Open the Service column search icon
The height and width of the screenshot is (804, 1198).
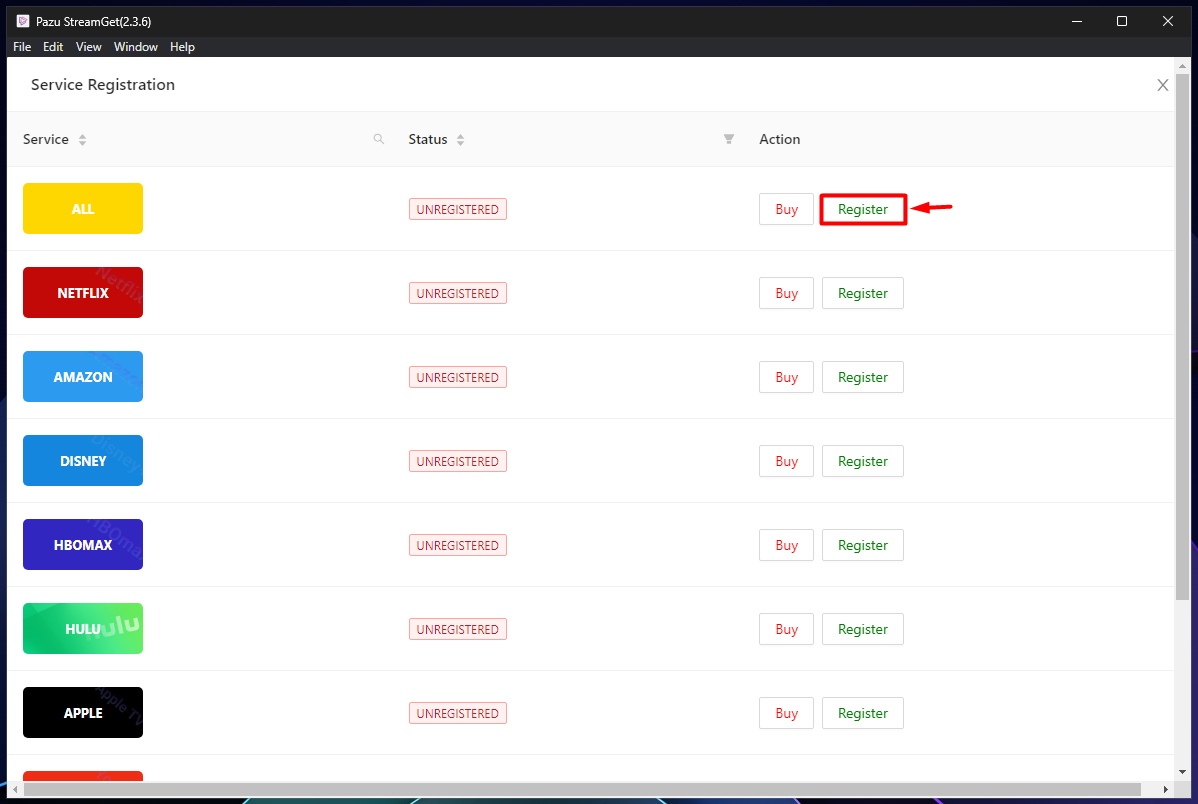coord(378,139)
